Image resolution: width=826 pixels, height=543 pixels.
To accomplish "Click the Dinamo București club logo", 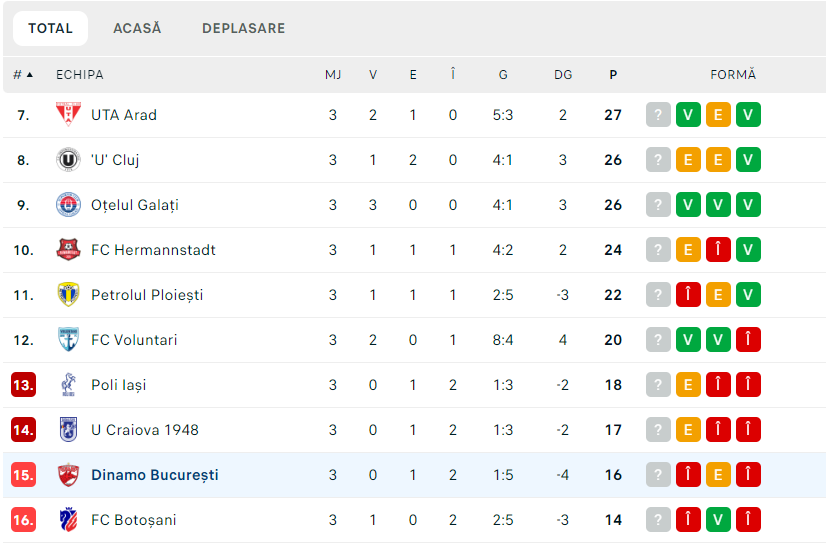I will click(x=67, y=475).
